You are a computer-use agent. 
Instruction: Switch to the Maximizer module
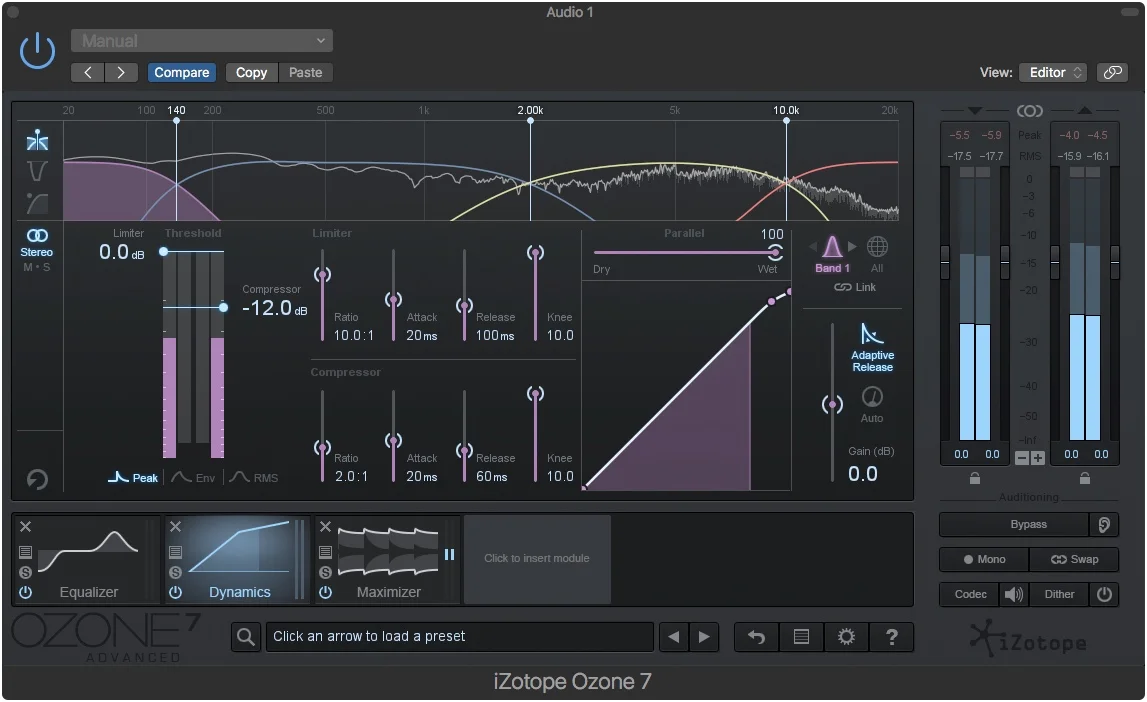pos(390,560)
